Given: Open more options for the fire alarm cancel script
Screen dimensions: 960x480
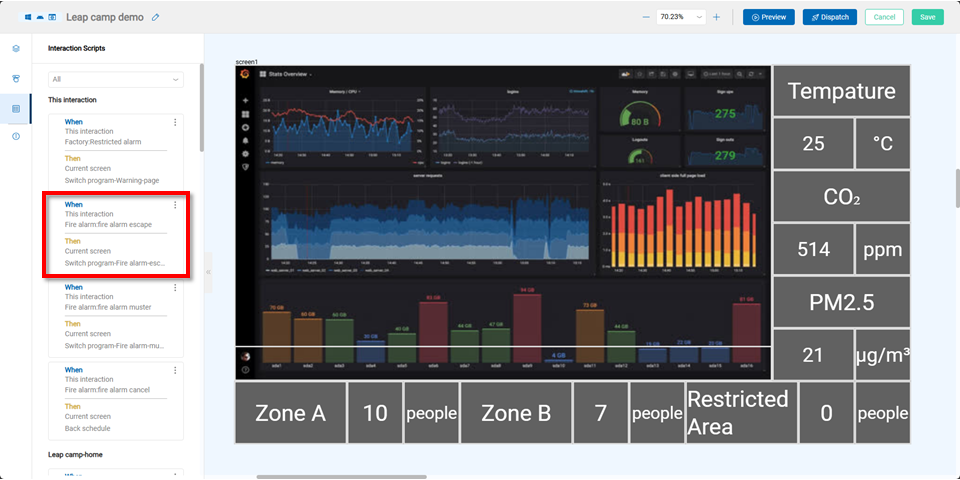Looking at the screenshot, I should pyautogui.click(x=175, y=371).
